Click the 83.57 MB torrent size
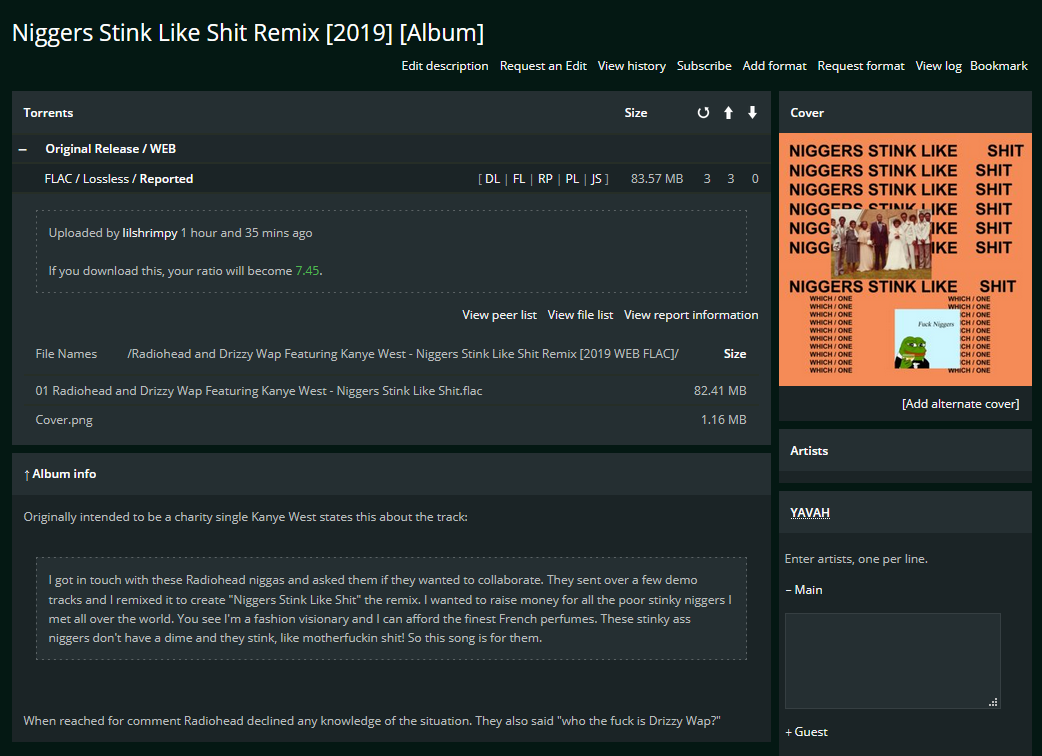The height and width of the screenshot is (756, 1042). [x=657, y=179]
